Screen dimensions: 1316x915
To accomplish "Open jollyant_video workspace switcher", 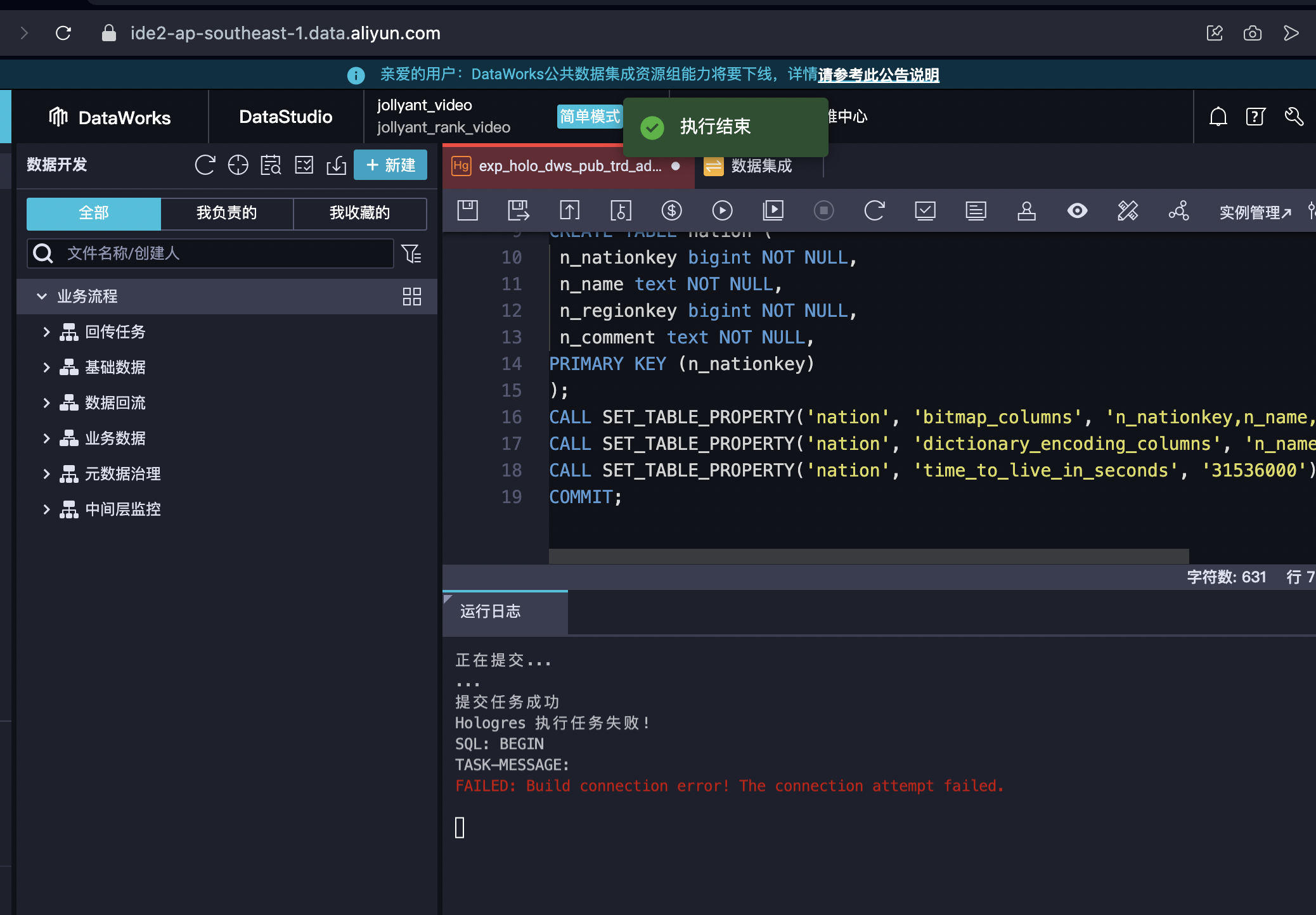I will point(444,117).
